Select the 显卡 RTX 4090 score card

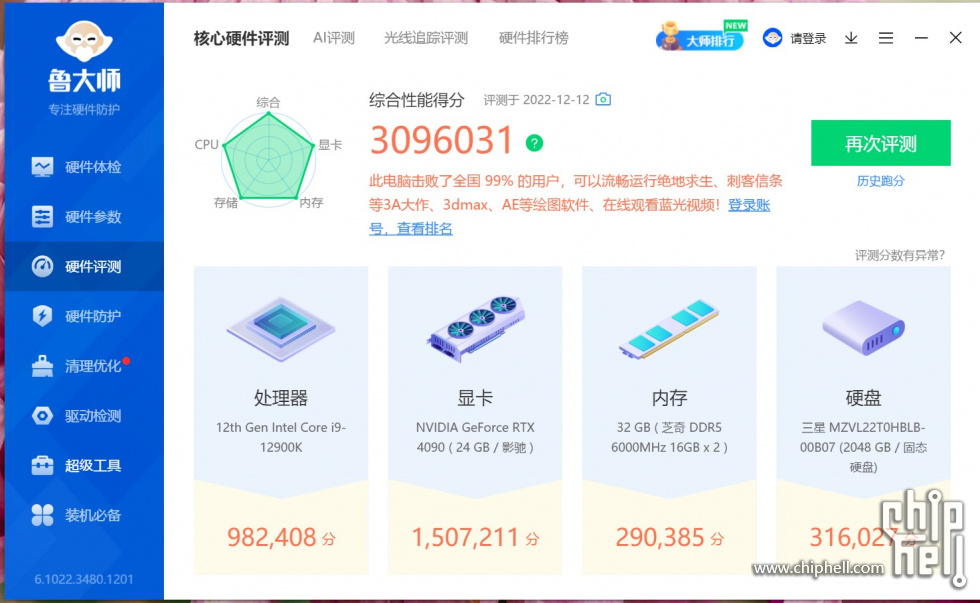coord(475,421)
